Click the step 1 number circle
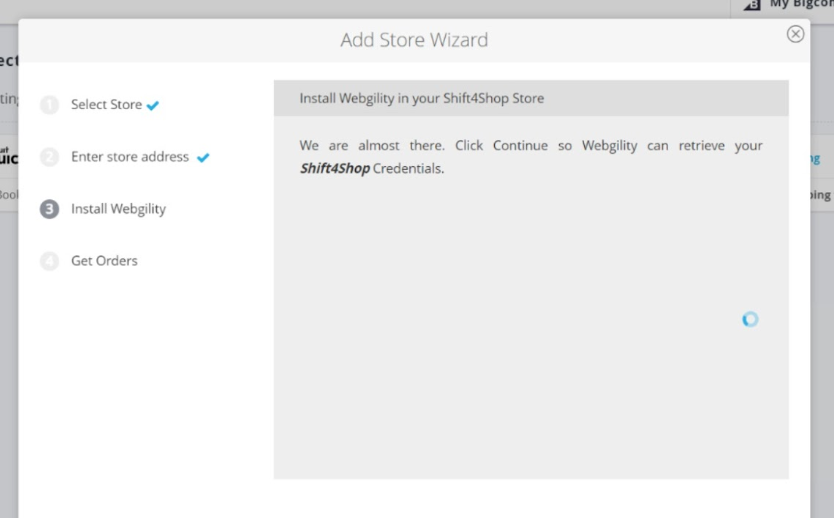834x526 pixels. tap(49, 105)
